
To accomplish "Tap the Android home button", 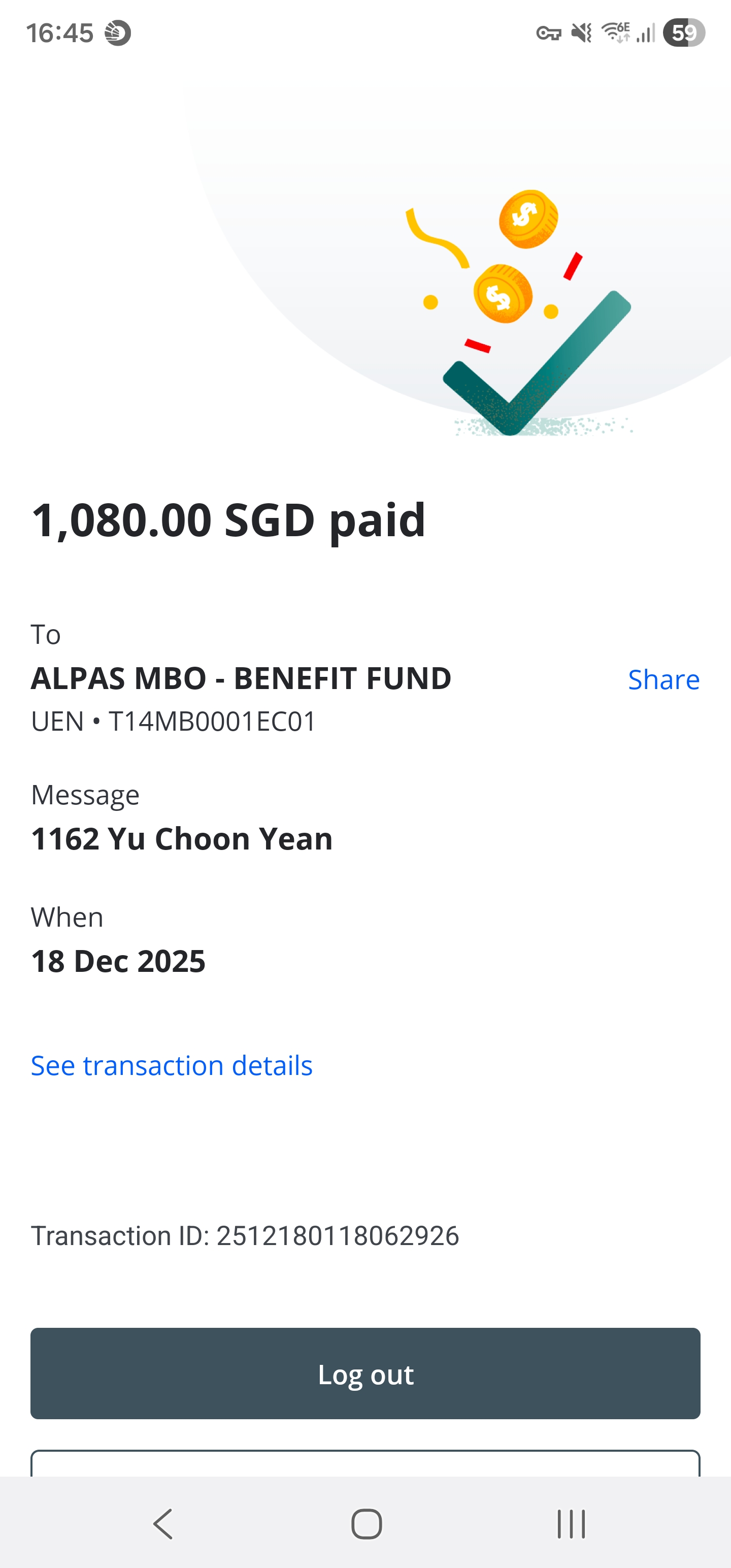I will coord(367,1523).
